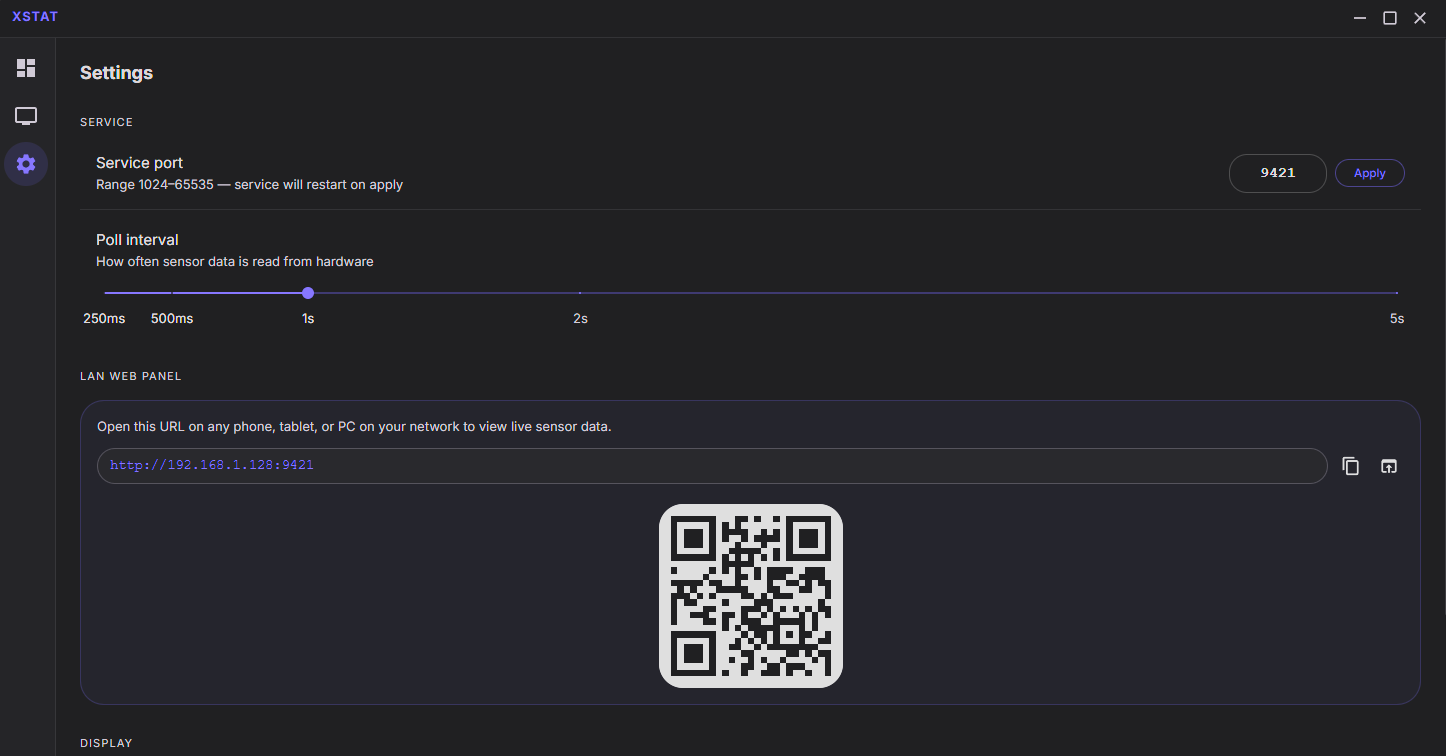Click the highlighted Settings gear in the sidebar

pyautogui.click(x=25, y=164)
